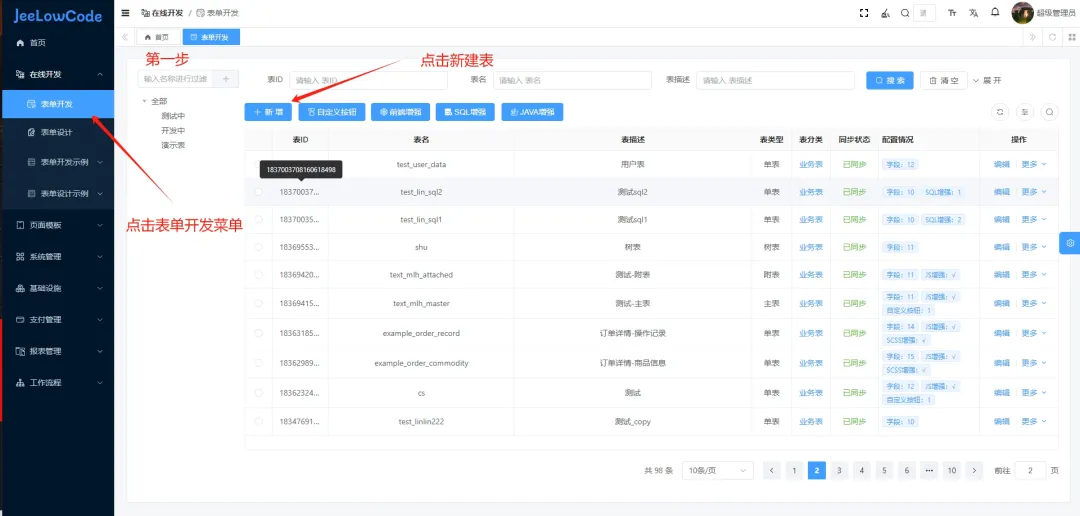
Task: Expand the 支付管理 menu
Action: point(56,320)
